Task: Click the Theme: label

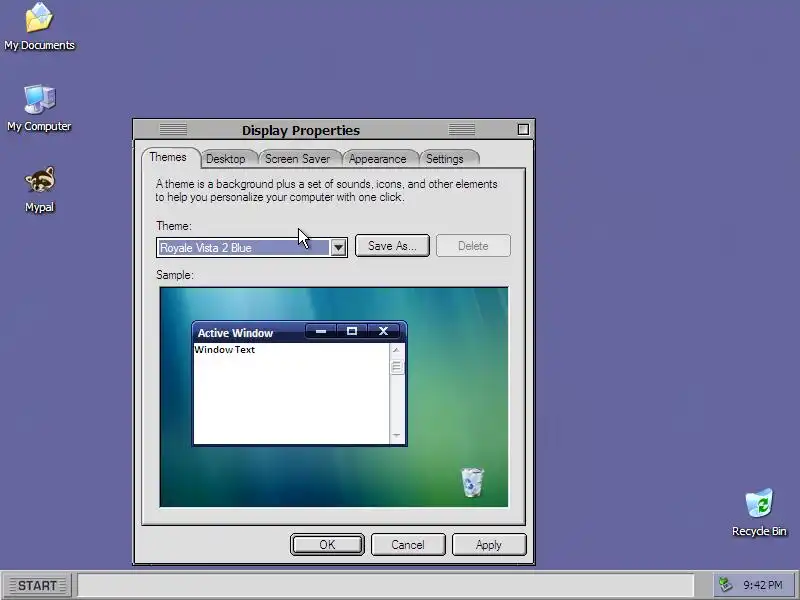Action: (x=174, y=226)
